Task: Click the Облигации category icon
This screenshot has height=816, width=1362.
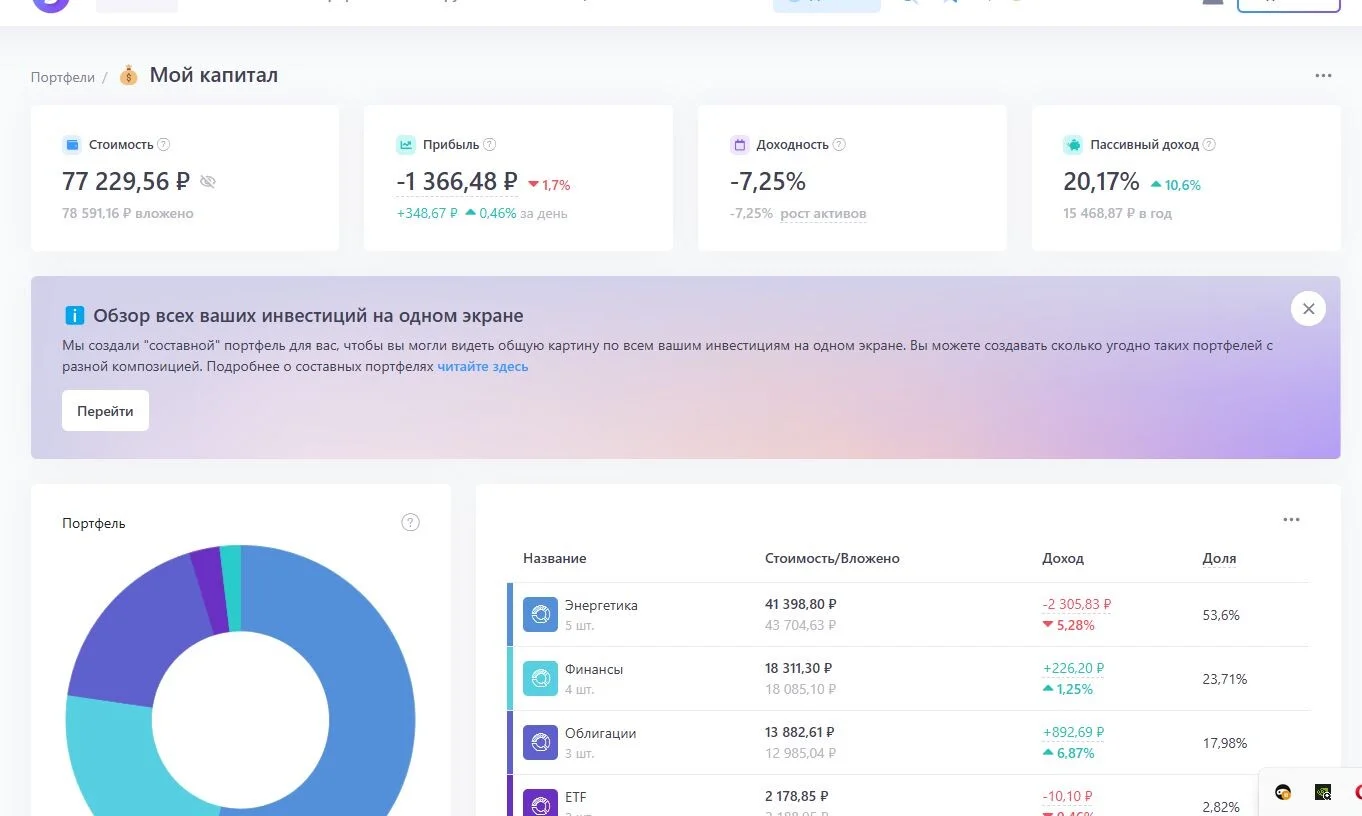Action: click(x=540, y=742)
